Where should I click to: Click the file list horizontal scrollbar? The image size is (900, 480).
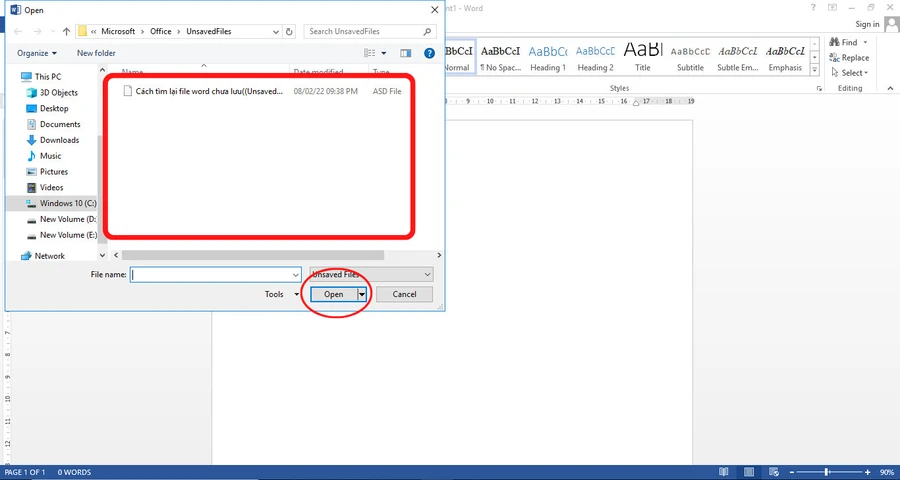pyautogui.click(x=253, y=255)
